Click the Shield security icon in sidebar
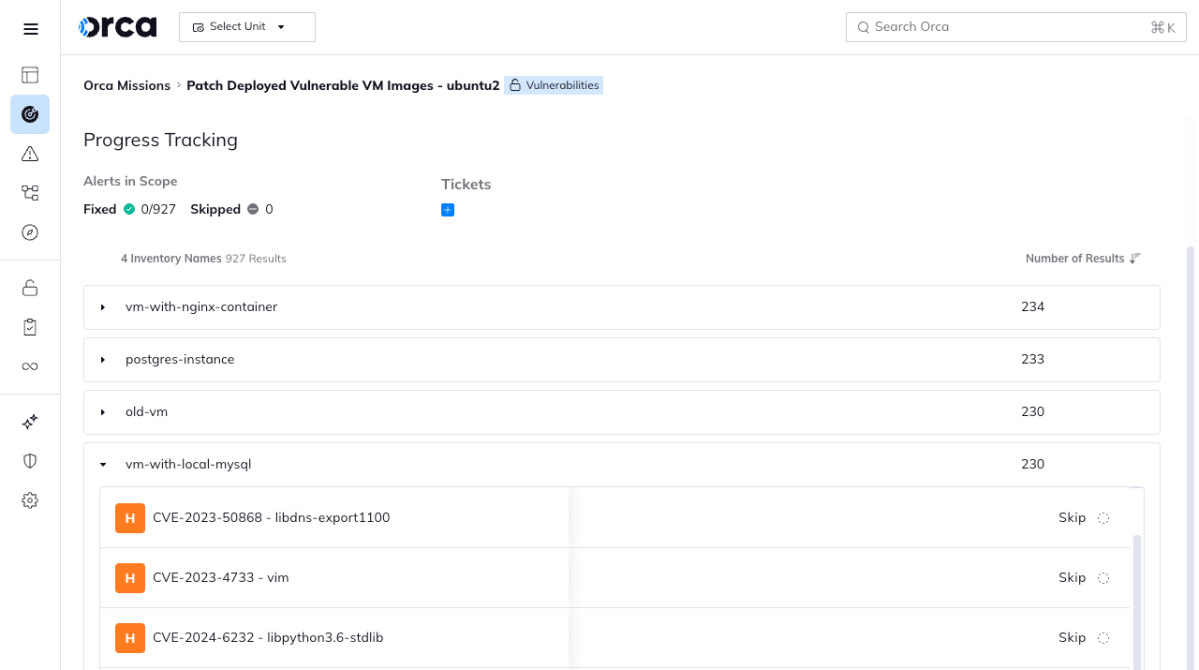This screenshot has height=670, width=1199. 30,460
